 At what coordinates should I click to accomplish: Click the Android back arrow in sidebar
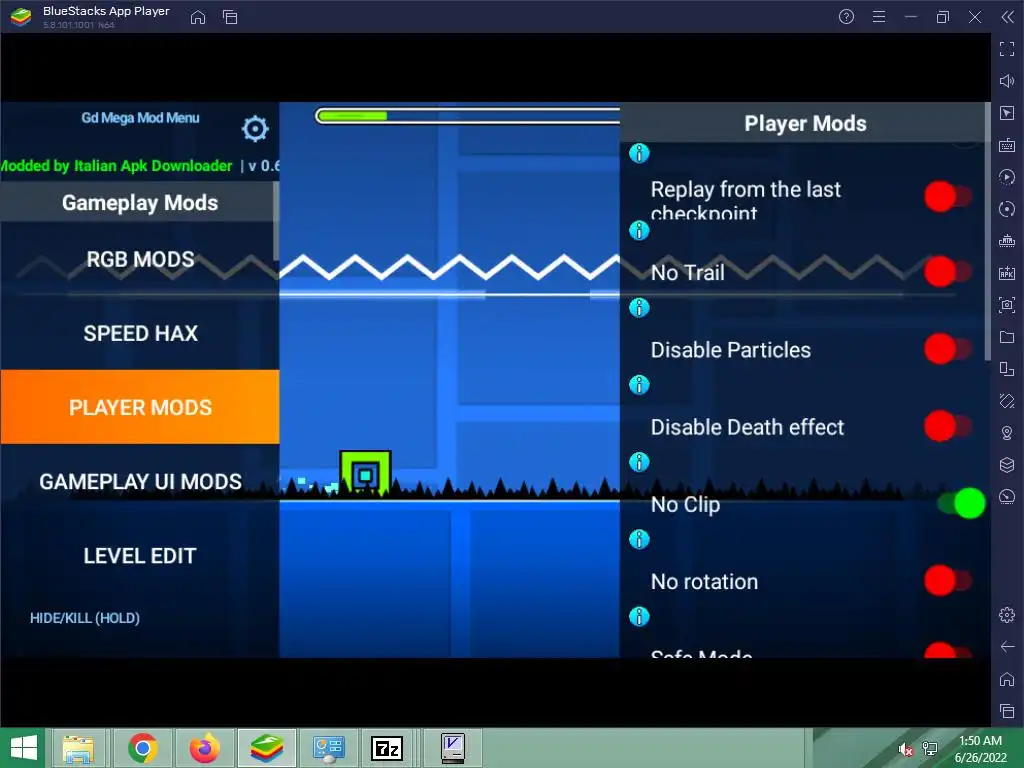click(x=1007, y=647)
